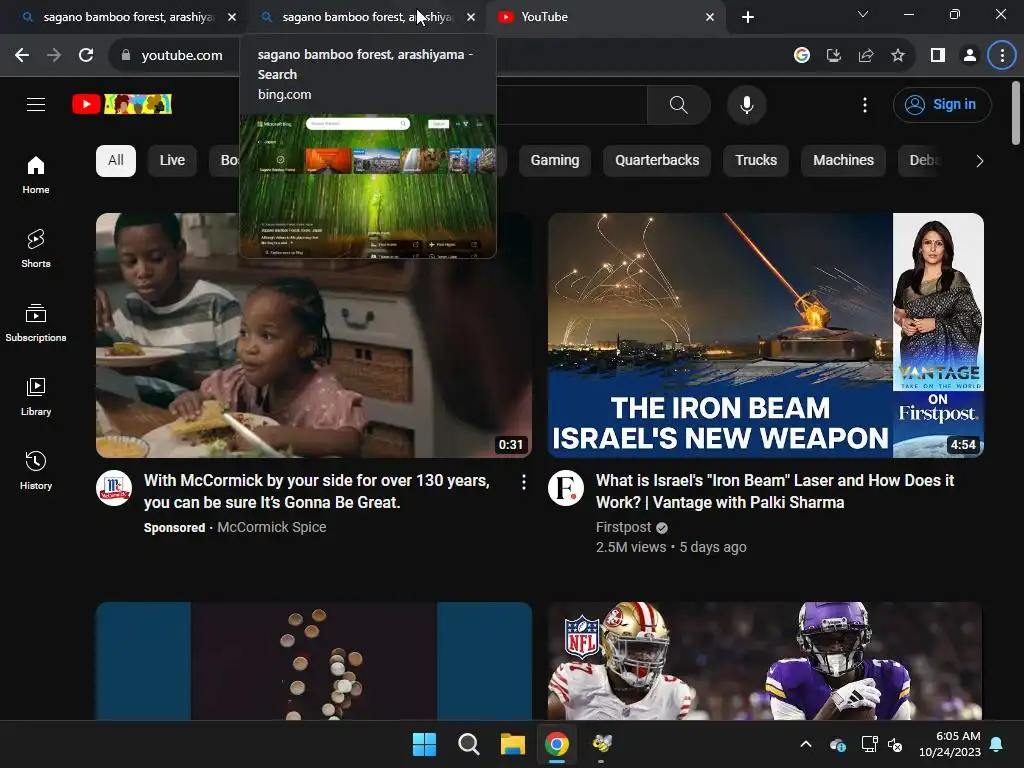Open Subscriptions in the sidebar
1024x768 pixels.
(x=36, y=323)
